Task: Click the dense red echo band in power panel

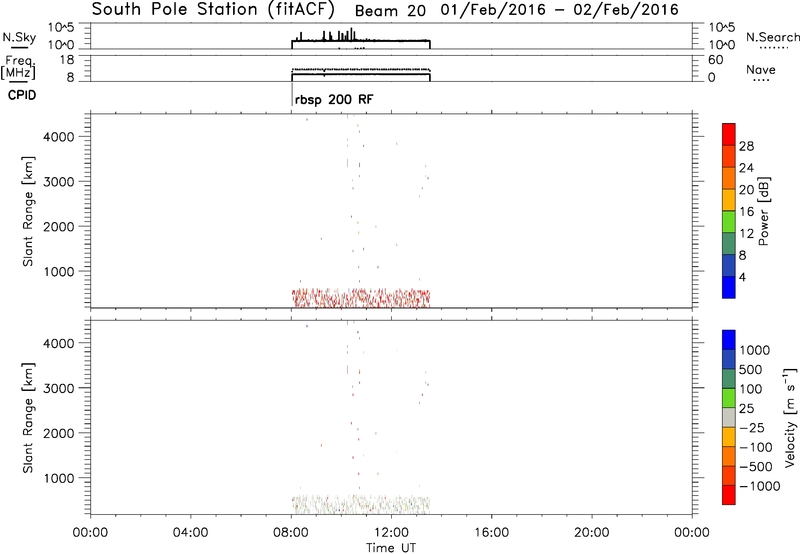Action: 361,298
